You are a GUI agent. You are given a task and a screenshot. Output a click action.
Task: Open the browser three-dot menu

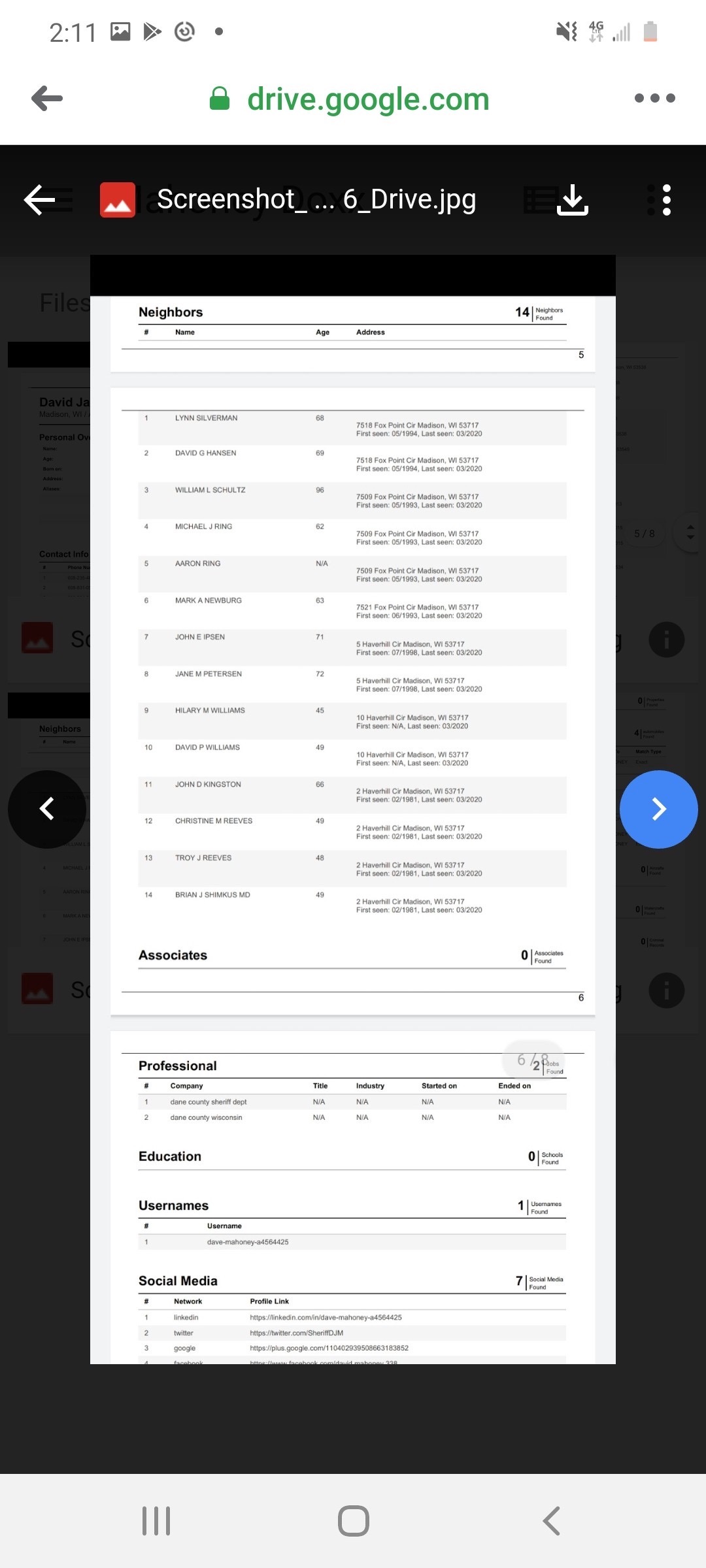point(654,98)
